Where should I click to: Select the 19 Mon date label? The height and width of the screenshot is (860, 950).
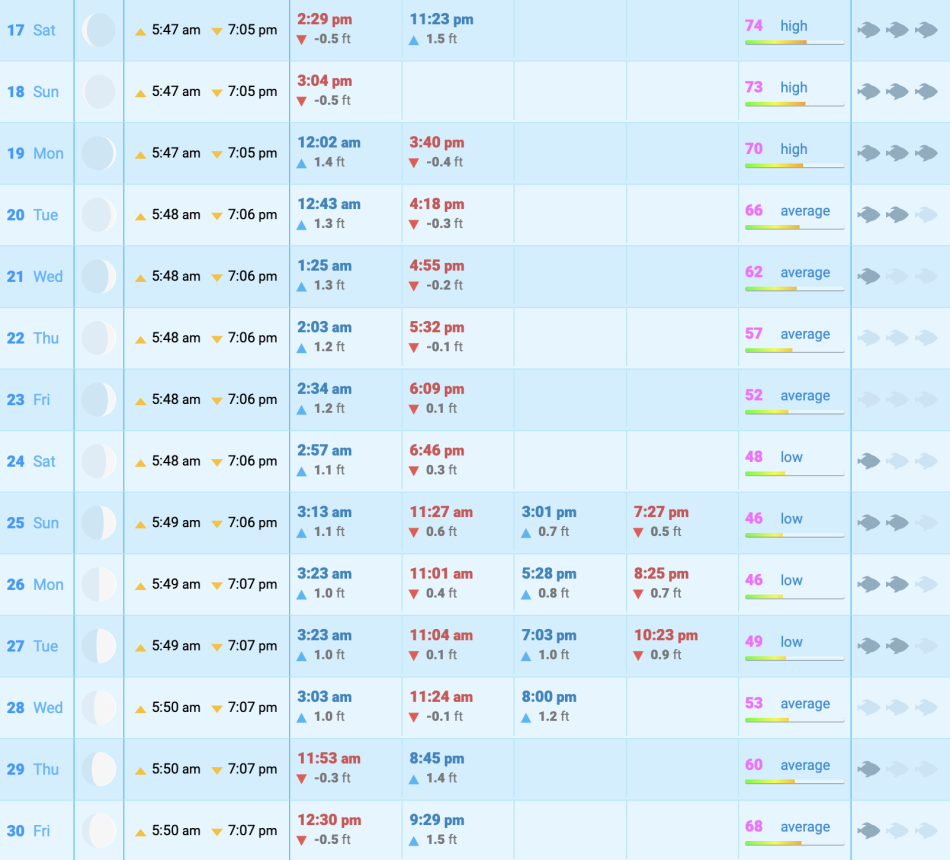(35, 153)
